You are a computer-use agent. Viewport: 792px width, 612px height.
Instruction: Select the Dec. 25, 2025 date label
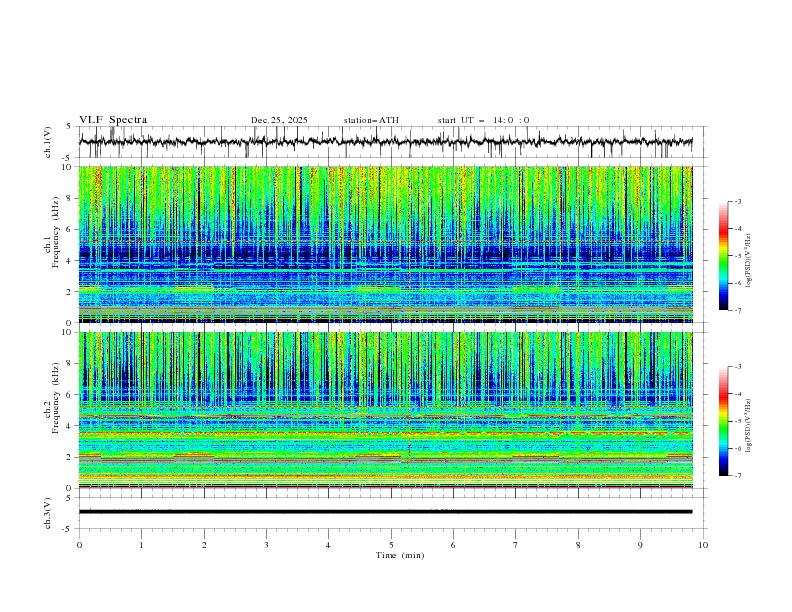click(279, 120)
